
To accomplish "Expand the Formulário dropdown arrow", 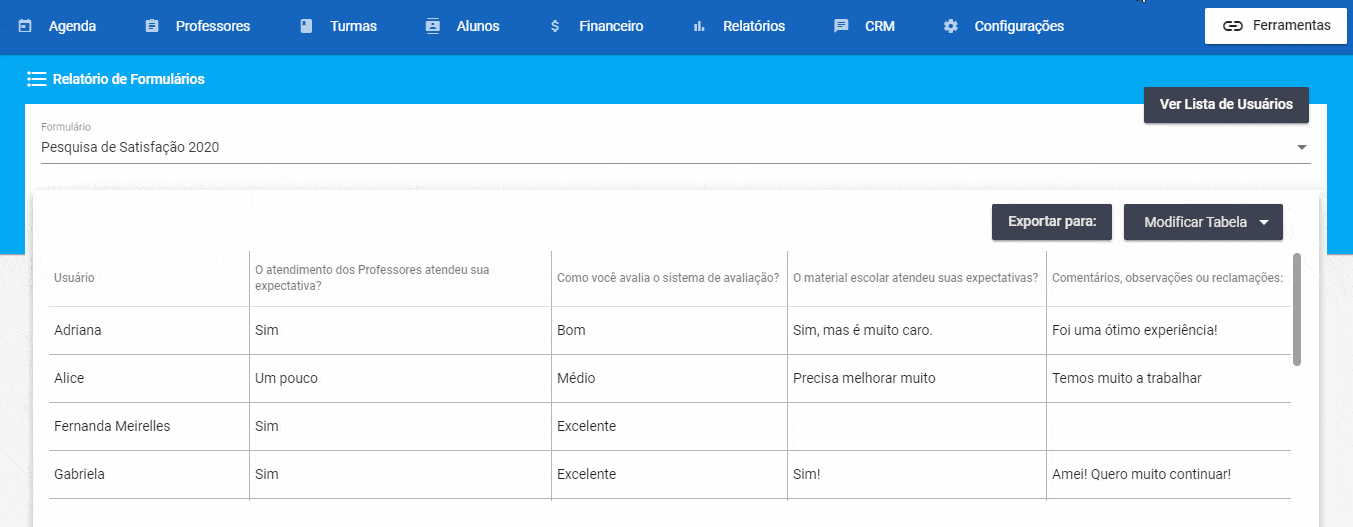I will click(x=1302, y=147).
